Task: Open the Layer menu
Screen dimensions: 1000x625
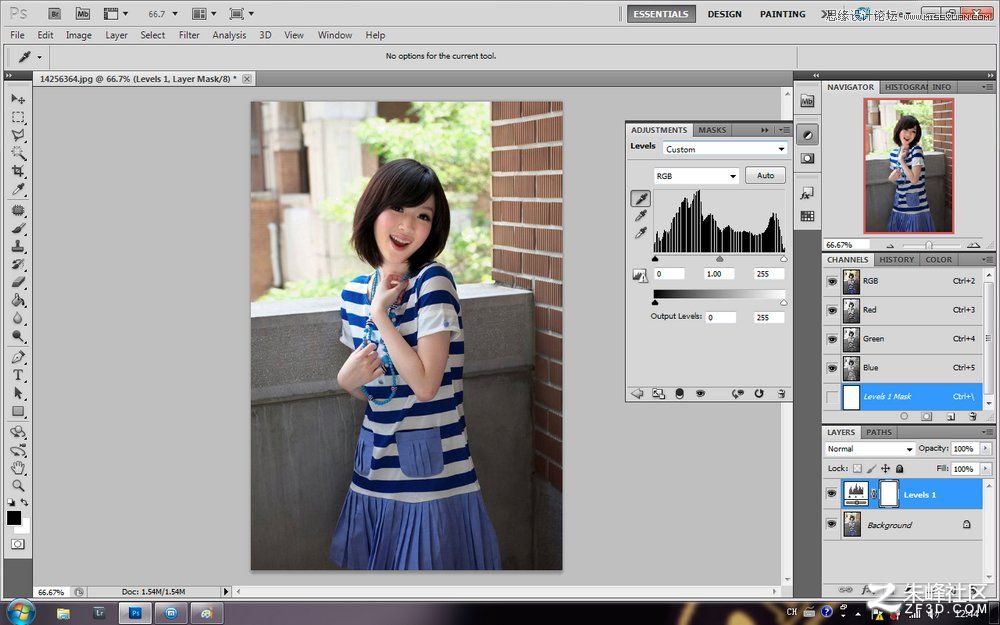Action: point(116,35)
